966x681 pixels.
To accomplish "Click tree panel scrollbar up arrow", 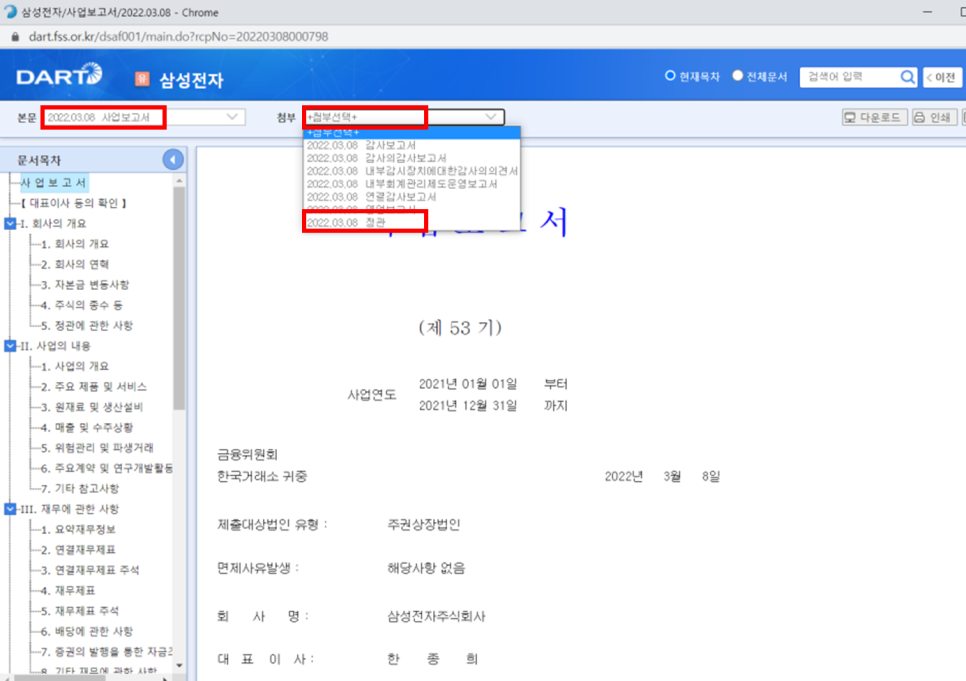I will pos(179,181).
